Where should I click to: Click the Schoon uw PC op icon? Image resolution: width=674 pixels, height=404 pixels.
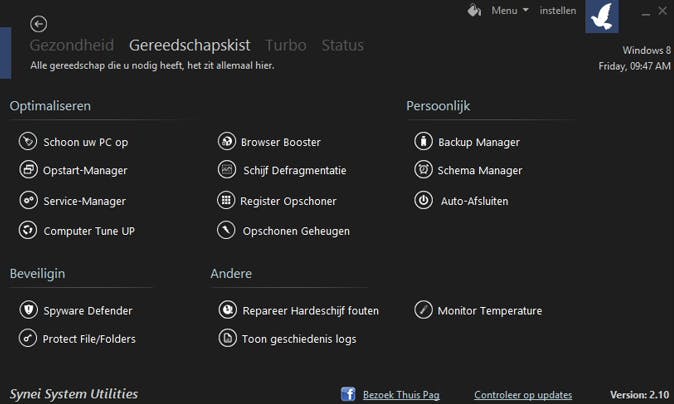pos(27,142)
